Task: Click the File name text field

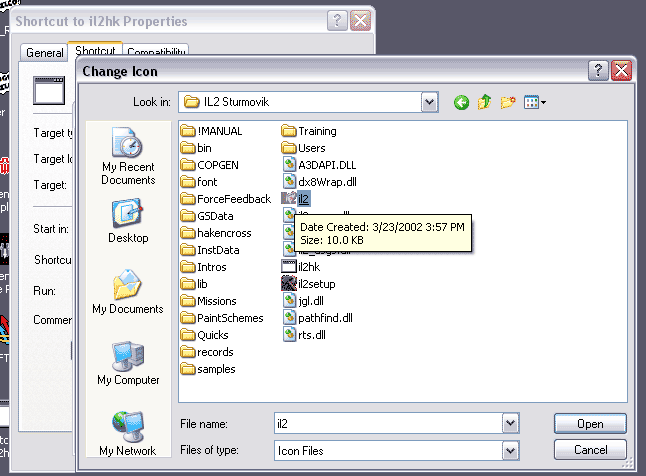Action: [388, 423]
